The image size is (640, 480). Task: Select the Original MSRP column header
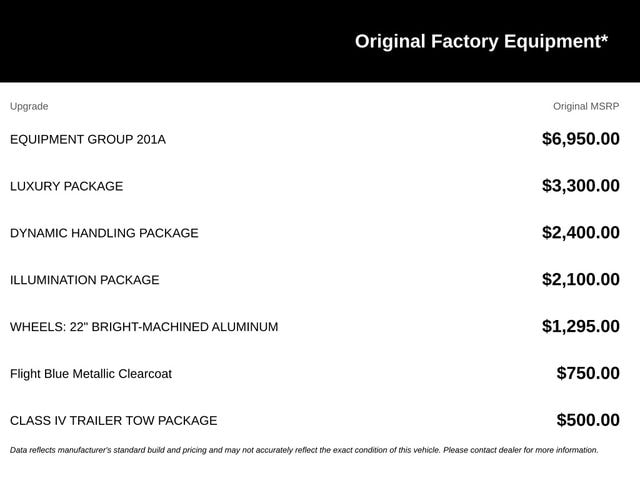[586, 107]
